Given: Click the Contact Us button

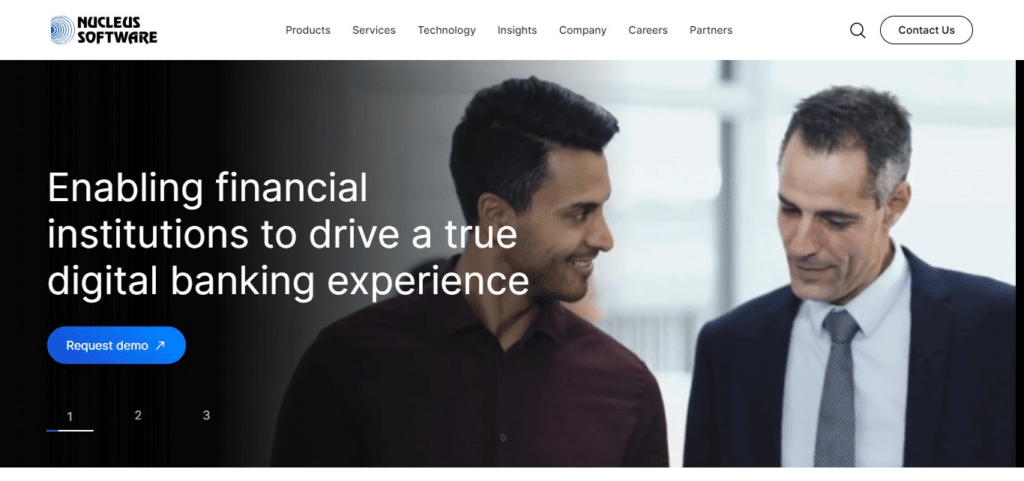Looking at the screenshot, I should pyautogui.click(x=926, y=30).
